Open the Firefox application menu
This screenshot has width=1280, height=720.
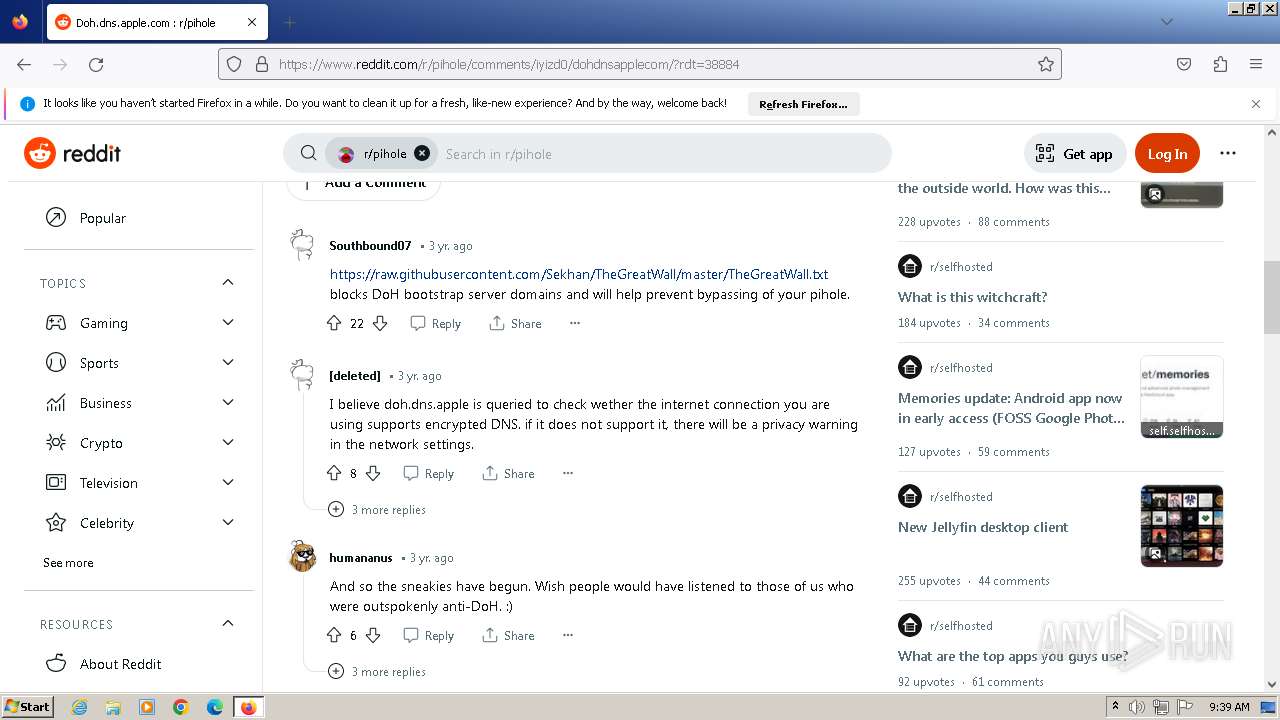click(x=1256, y=64)
